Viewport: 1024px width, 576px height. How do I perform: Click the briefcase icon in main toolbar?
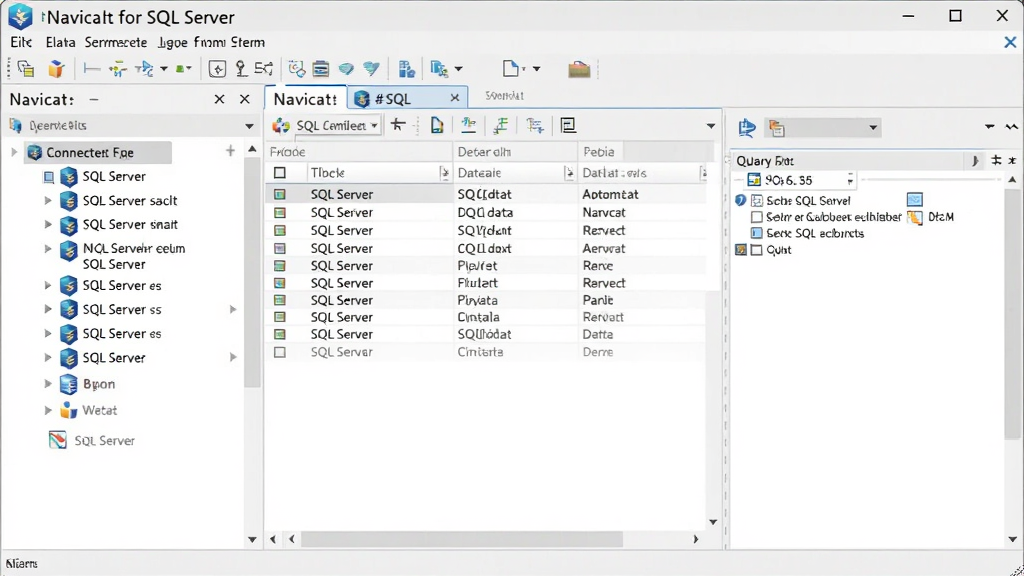579,69
